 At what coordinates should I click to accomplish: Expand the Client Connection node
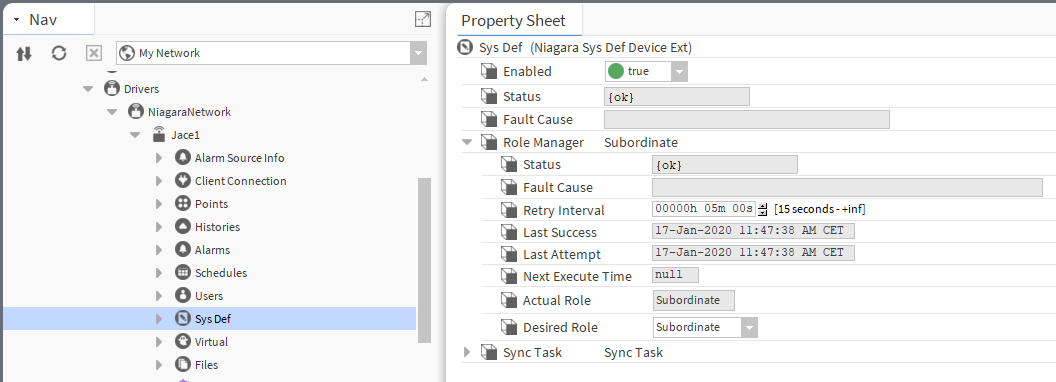point(159,181)
